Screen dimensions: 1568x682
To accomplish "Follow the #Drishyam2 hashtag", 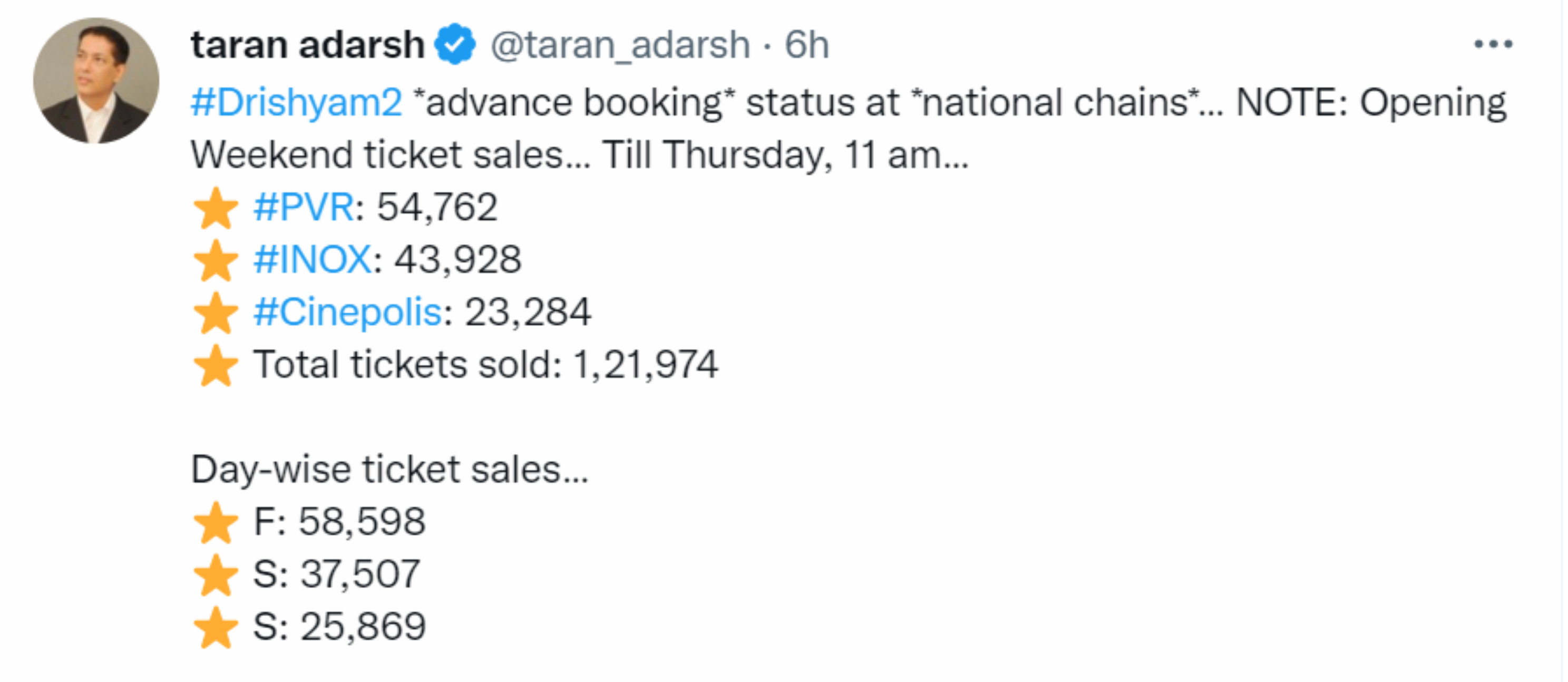I will click(x=296, y=102).
